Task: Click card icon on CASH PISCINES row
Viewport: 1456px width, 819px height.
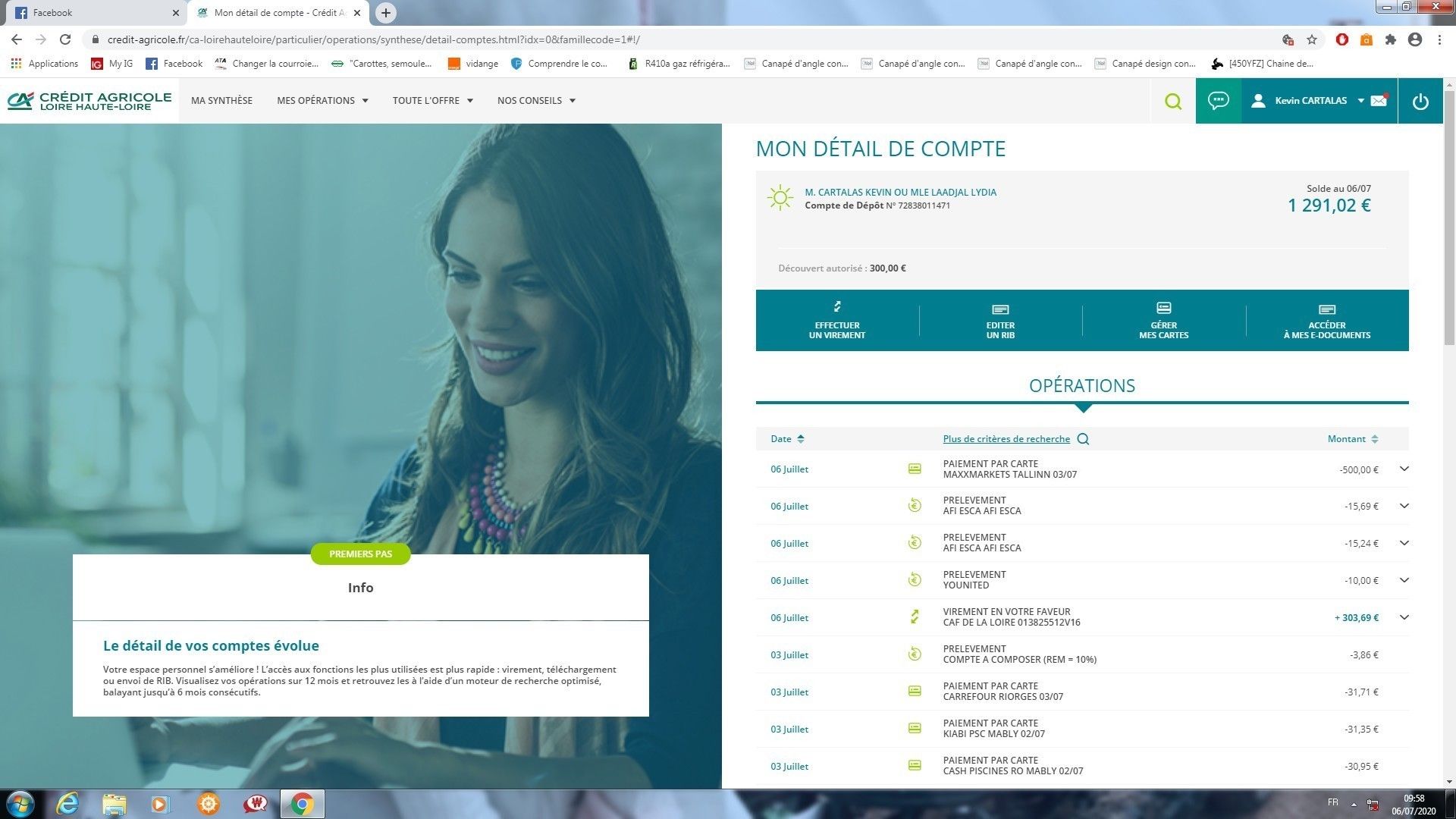Action: pyautogui.click(x=915, y=765)
